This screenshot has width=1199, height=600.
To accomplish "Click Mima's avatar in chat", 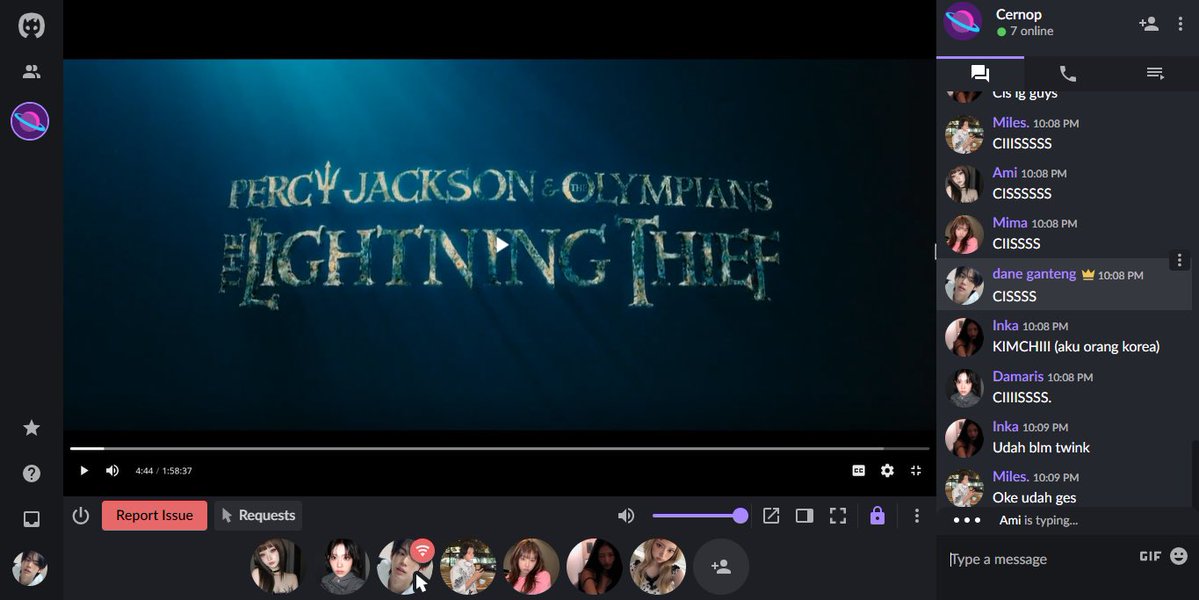I will point(963,235).
